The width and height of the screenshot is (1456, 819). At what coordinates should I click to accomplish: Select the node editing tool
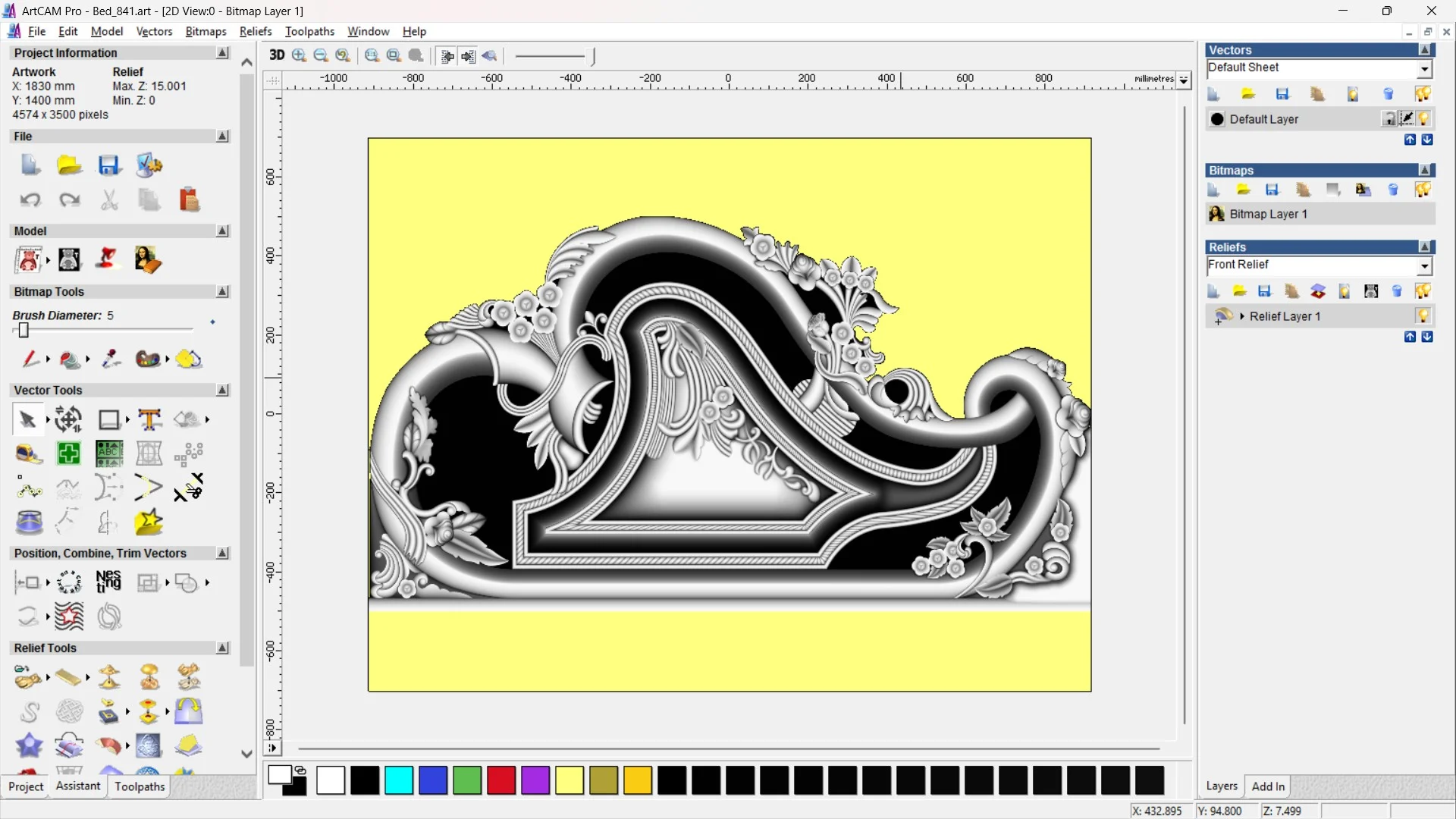(x=29, y=489)
